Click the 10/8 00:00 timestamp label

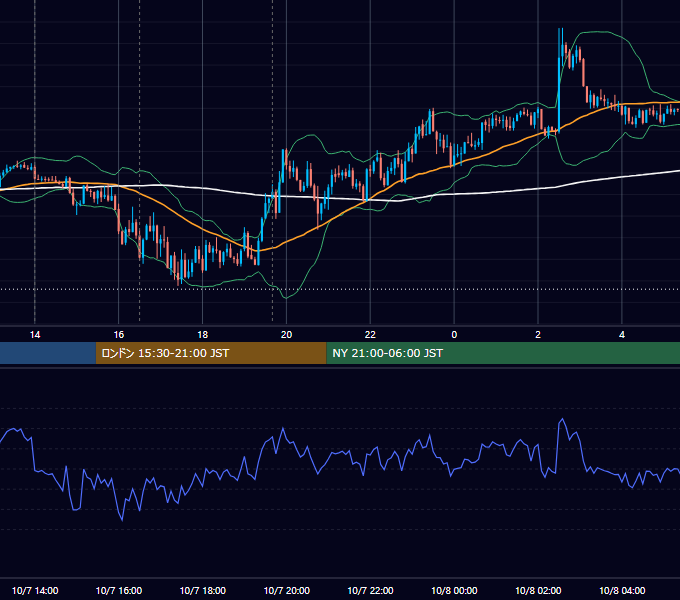tap(454, 590)
